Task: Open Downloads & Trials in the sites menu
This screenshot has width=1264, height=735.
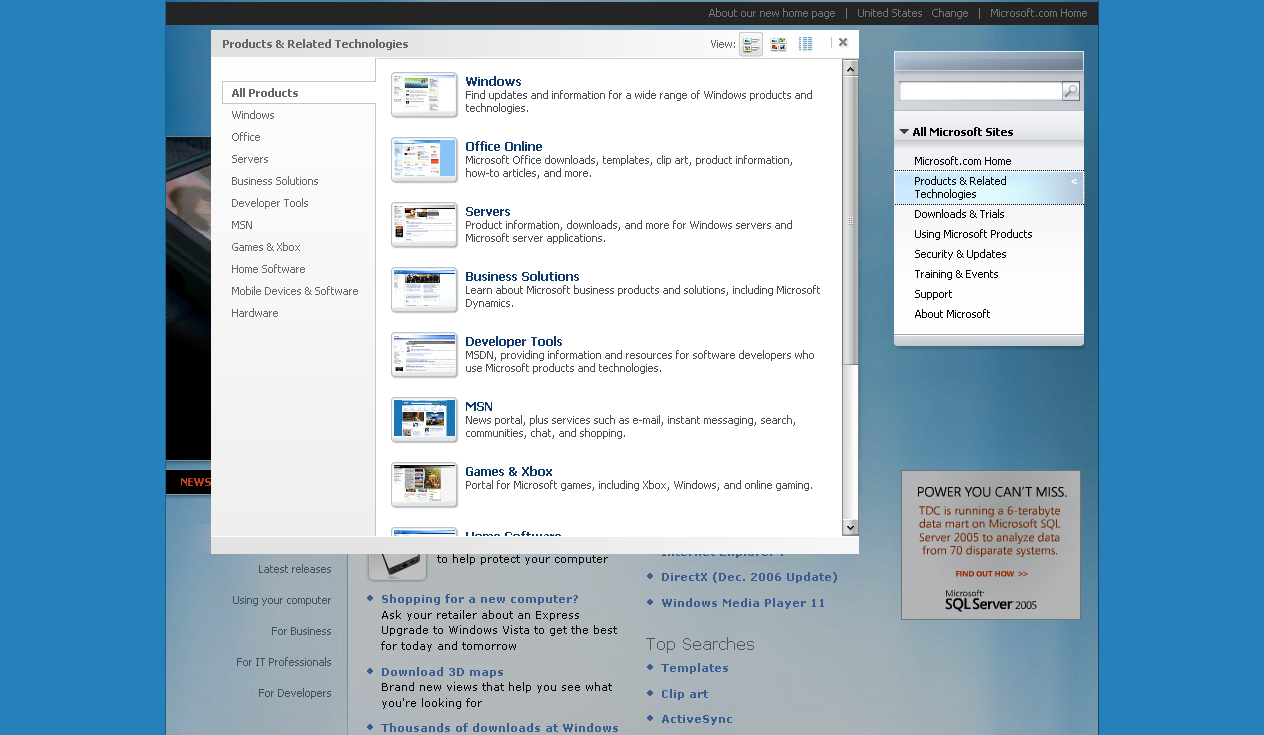Action: click(x=959, y=214)
